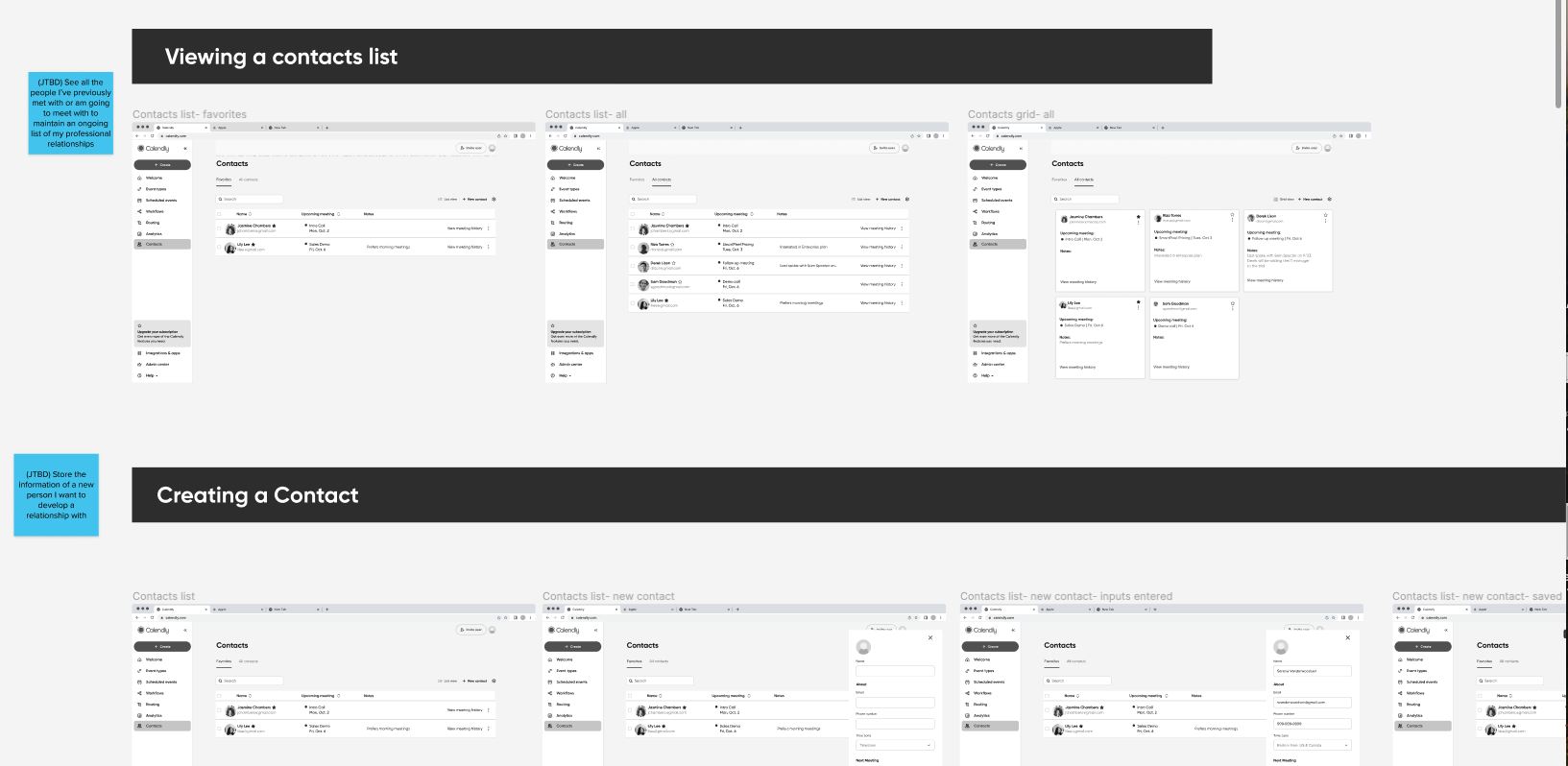Check Jasmine Chambers row checkbox in 'Contacts list- favorites'
The height and width of the screenshot is (766, 1568).
tap(220, 228)
